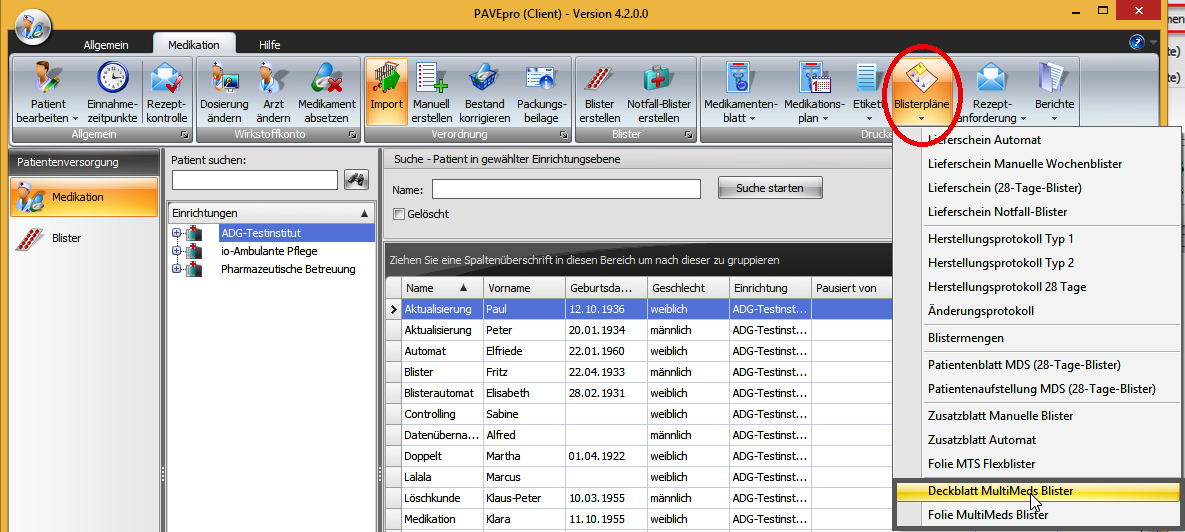Expand the ADG-Testinstitut tree node

[177, 233]
